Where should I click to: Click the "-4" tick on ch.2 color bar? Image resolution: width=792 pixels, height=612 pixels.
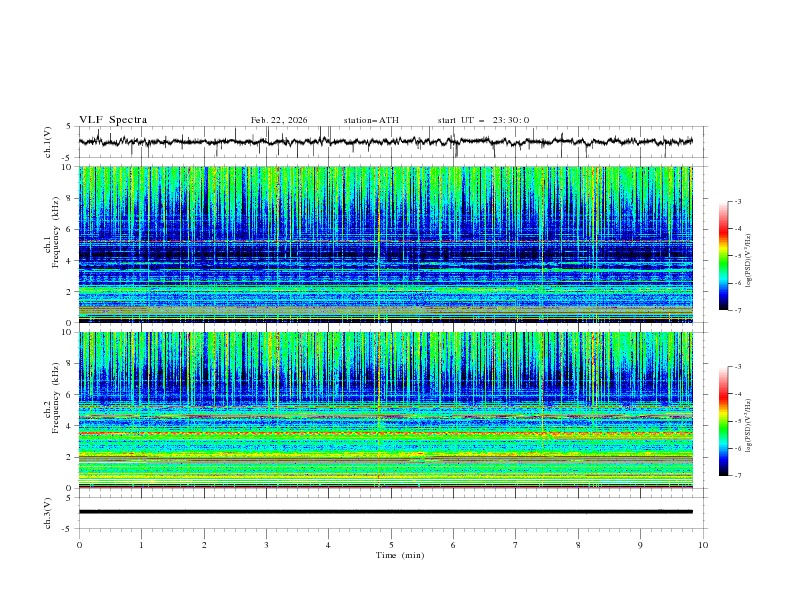(738, 394)
